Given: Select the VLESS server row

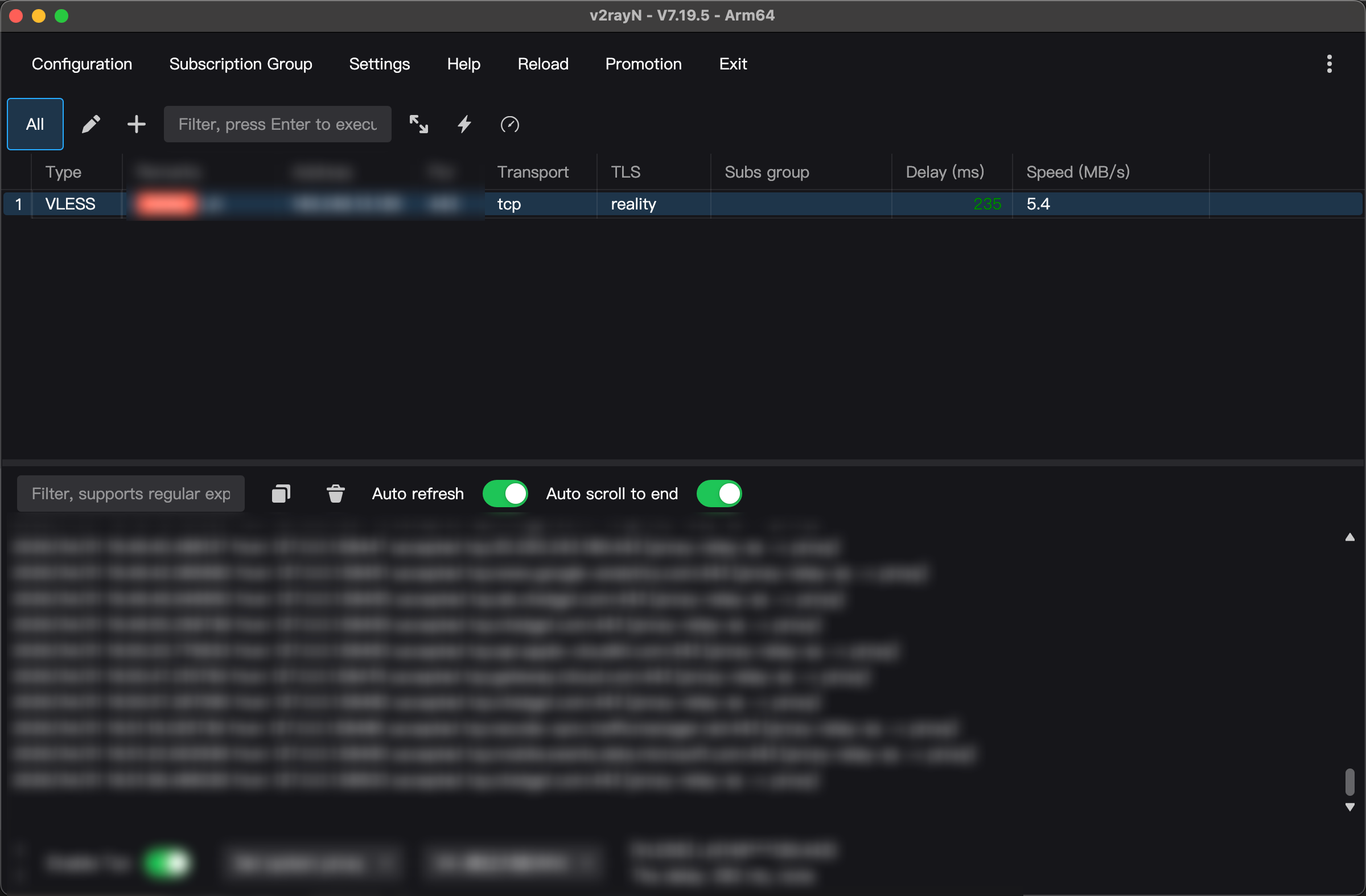Looking at the screenshot, I should pyautogui.click(x=682, y=204).
